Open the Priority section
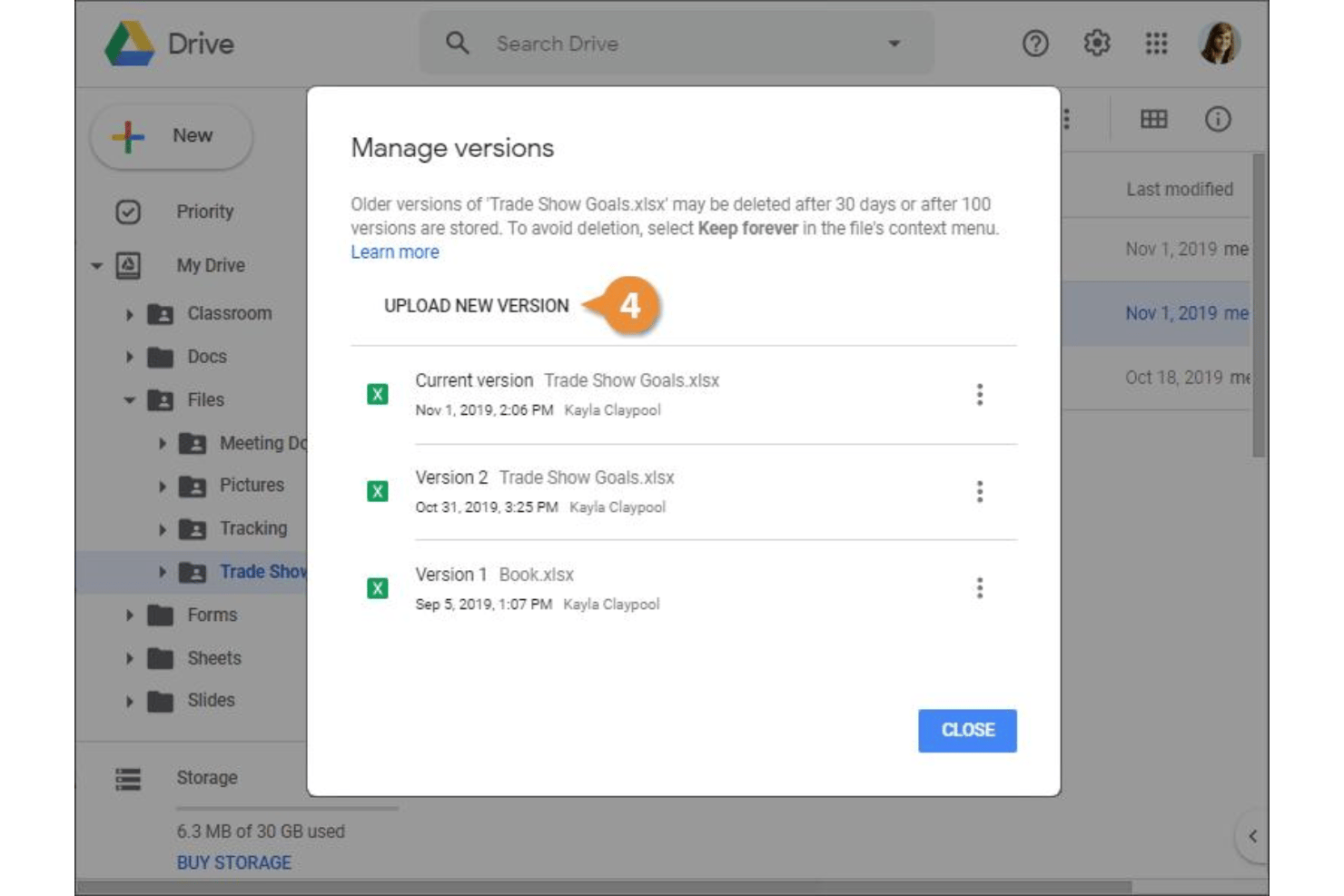Viewport: 1344px width, 896px height. tap(205, 212)
